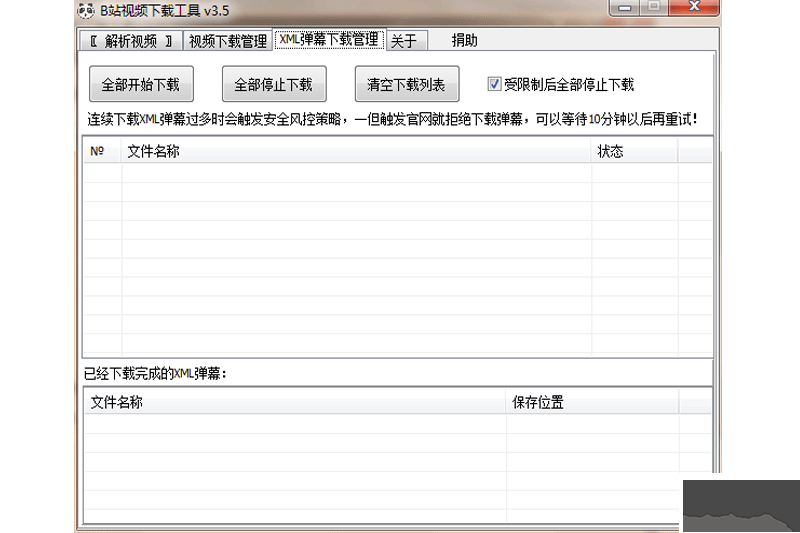Minimize the B站视频下载工具 window

(624, 8)
